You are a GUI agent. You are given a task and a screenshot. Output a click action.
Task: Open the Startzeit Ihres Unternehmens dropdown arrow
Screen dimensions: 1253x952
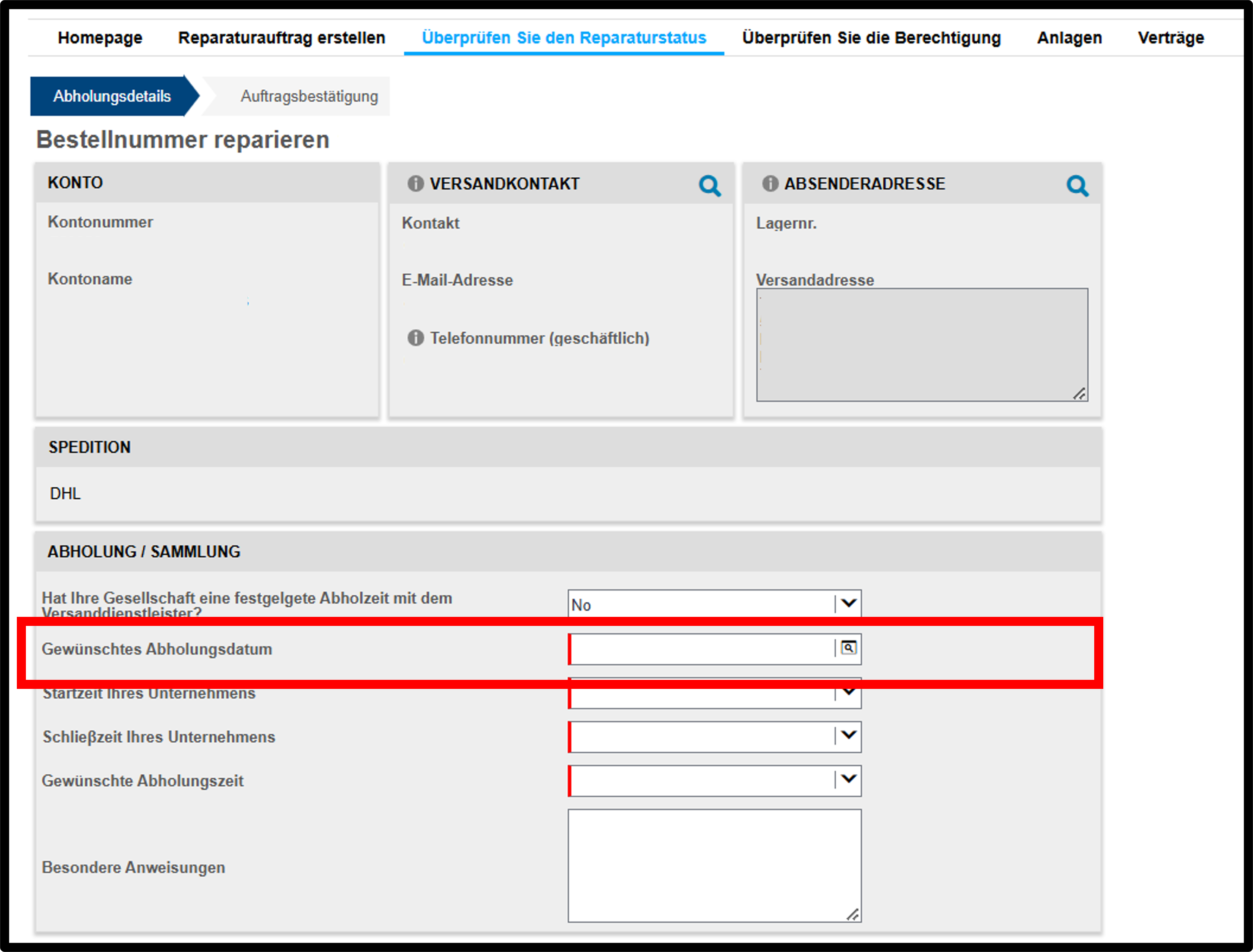[848, 692]
